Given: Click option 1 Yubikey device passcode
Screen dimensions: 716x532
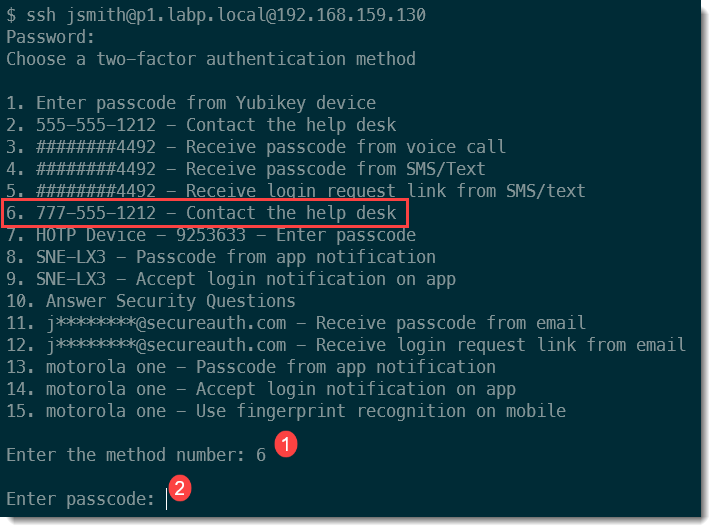Looking at the screenshot, I should point(191,103).
